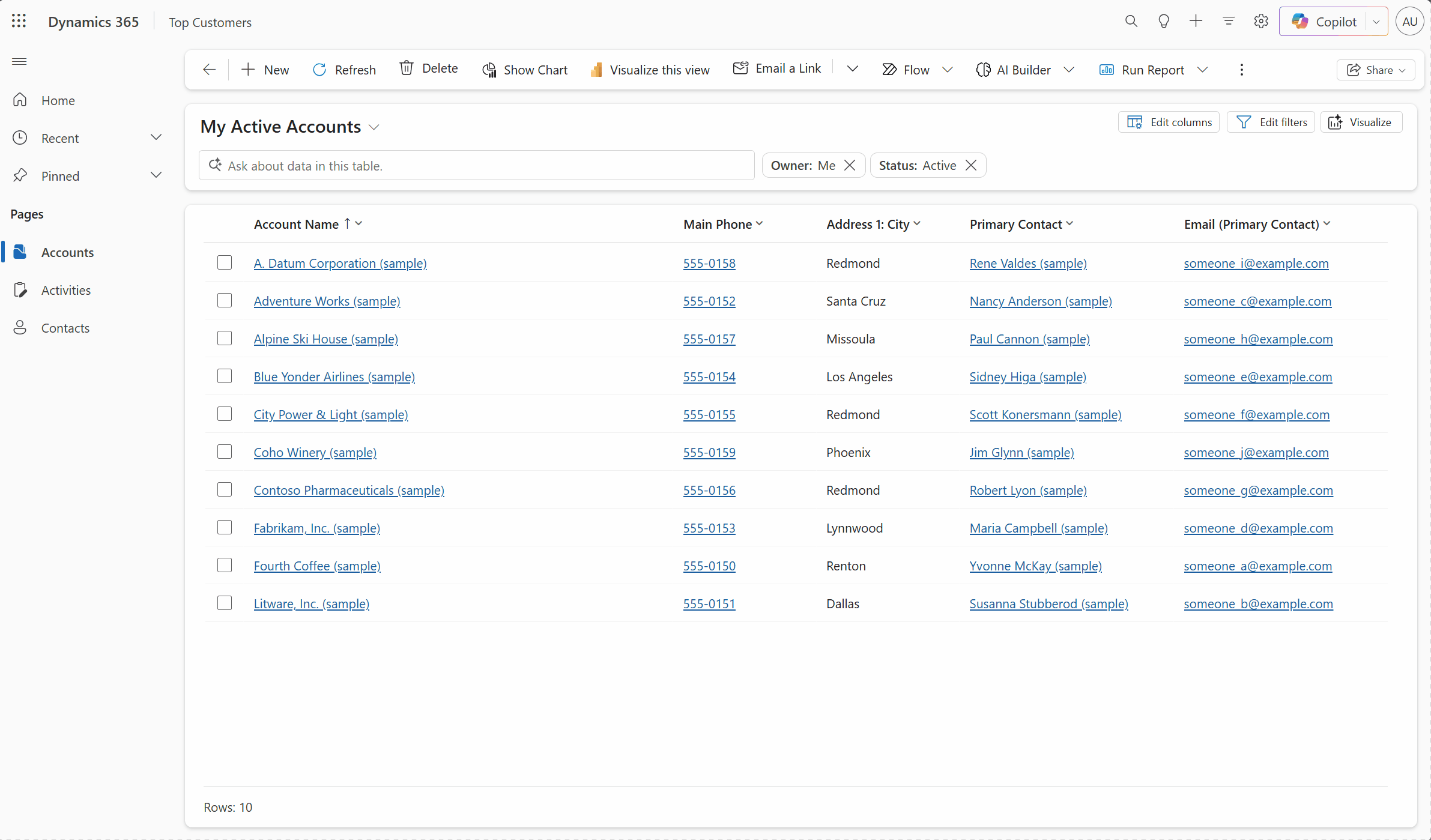1431x840 pixels.
Task: Click email someone_e@example.com
Action: pos(1258,376)
